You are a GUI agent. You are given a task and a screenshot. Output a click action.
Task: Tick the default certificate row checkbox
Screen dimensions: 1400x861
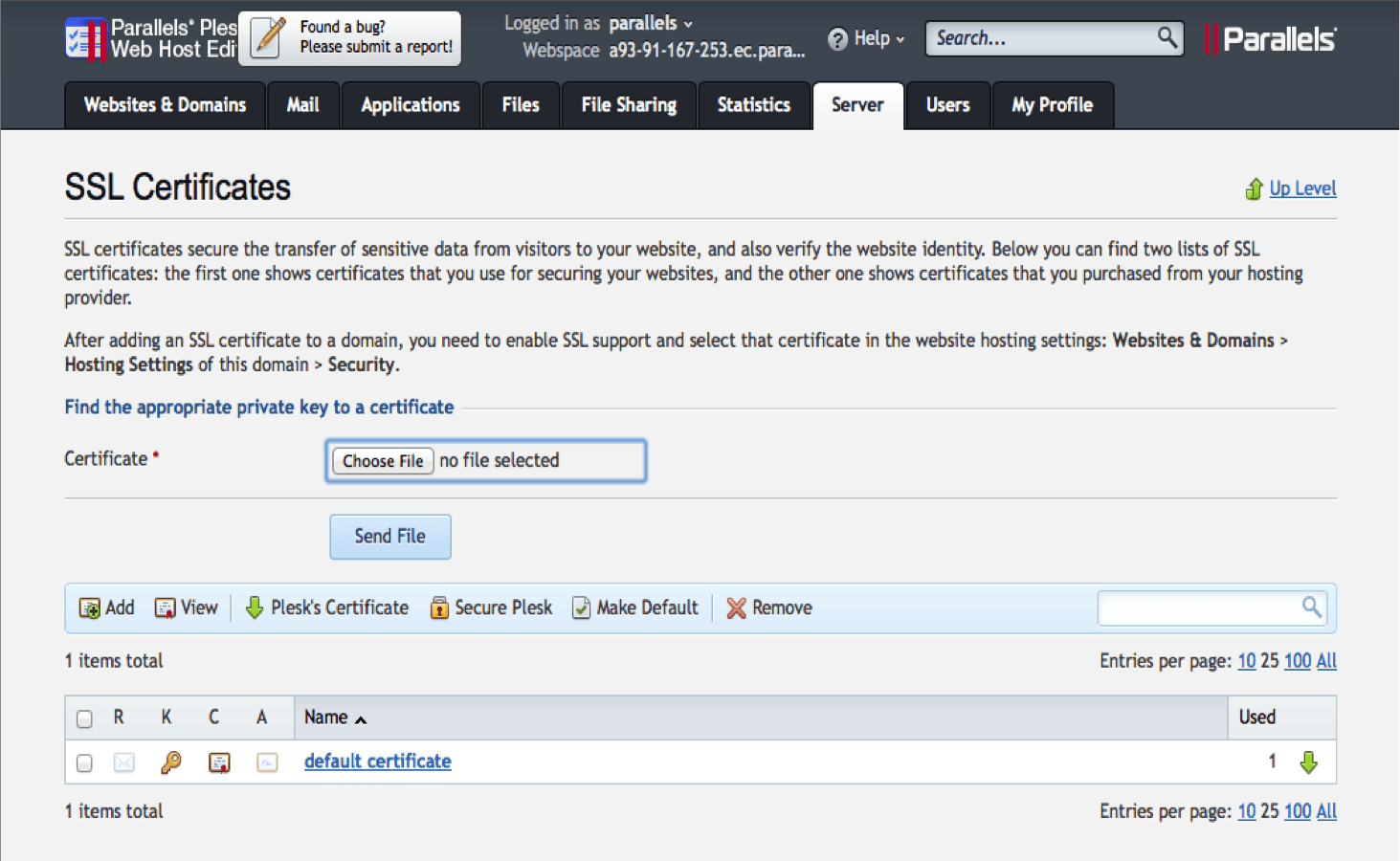[x=84, y=762]
